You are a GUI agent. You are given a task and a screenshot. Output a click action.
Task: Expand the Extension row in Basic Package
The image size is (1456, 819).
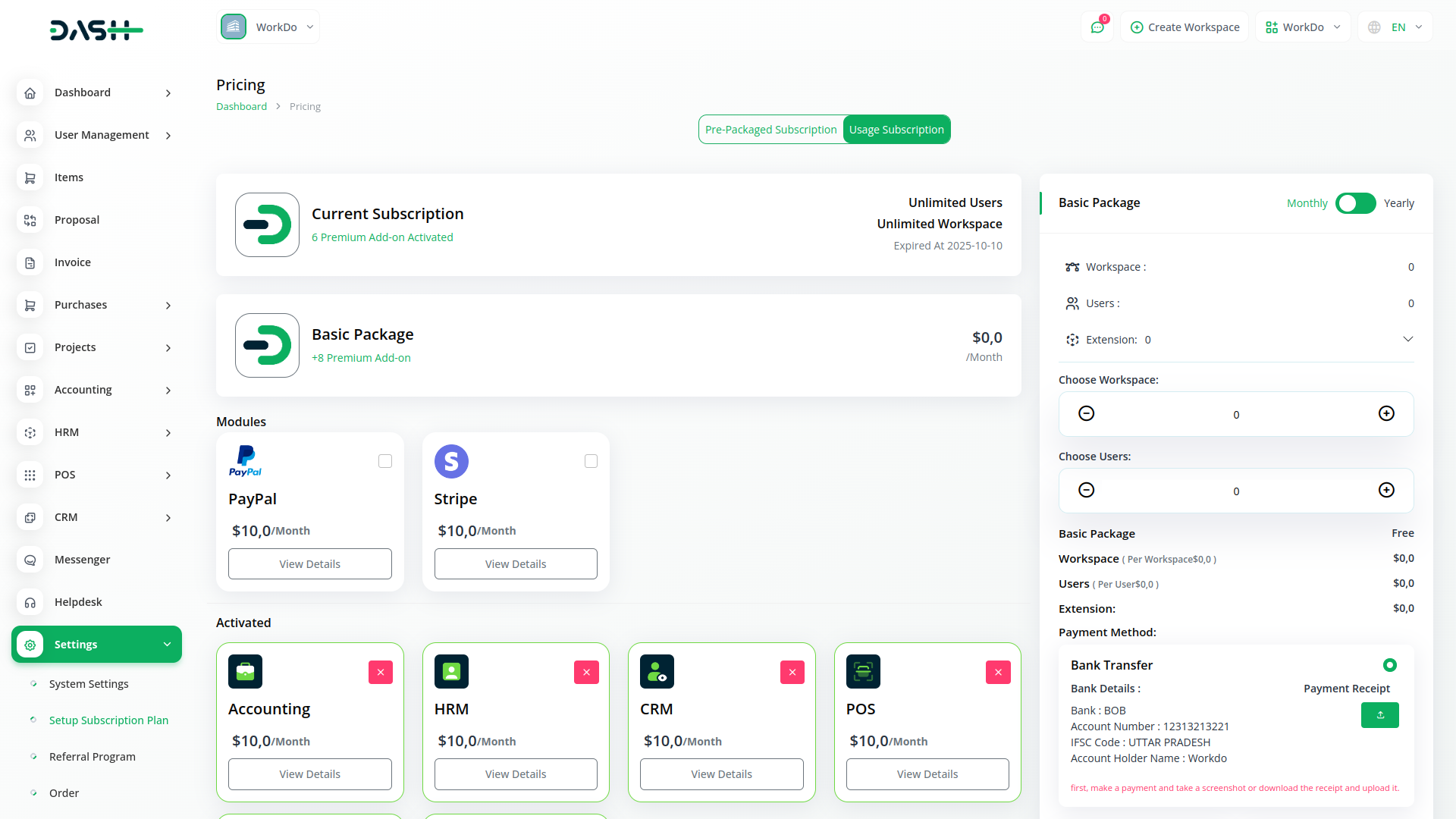[x=1408, y=339]
